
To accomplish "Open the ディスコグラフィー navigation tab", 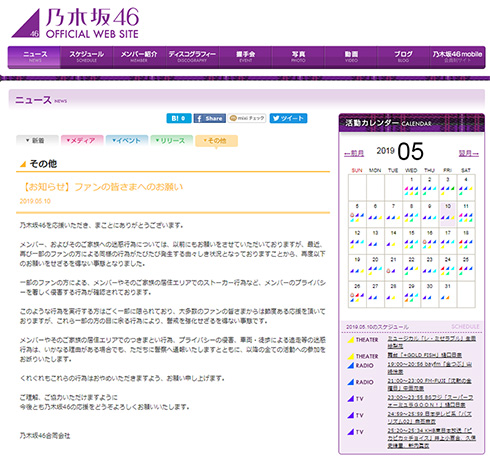I will (x=192, y=57).
